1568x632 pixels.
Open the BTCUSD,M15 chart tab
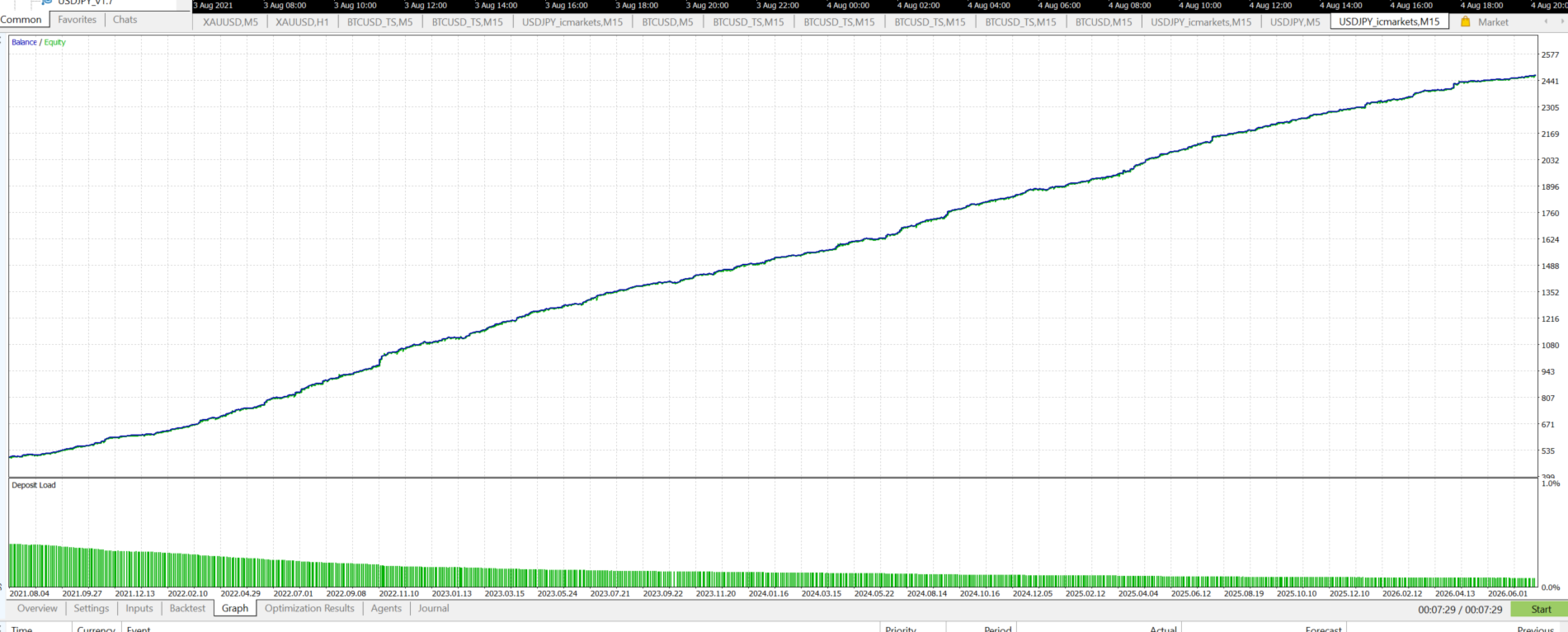(1104, 22)
